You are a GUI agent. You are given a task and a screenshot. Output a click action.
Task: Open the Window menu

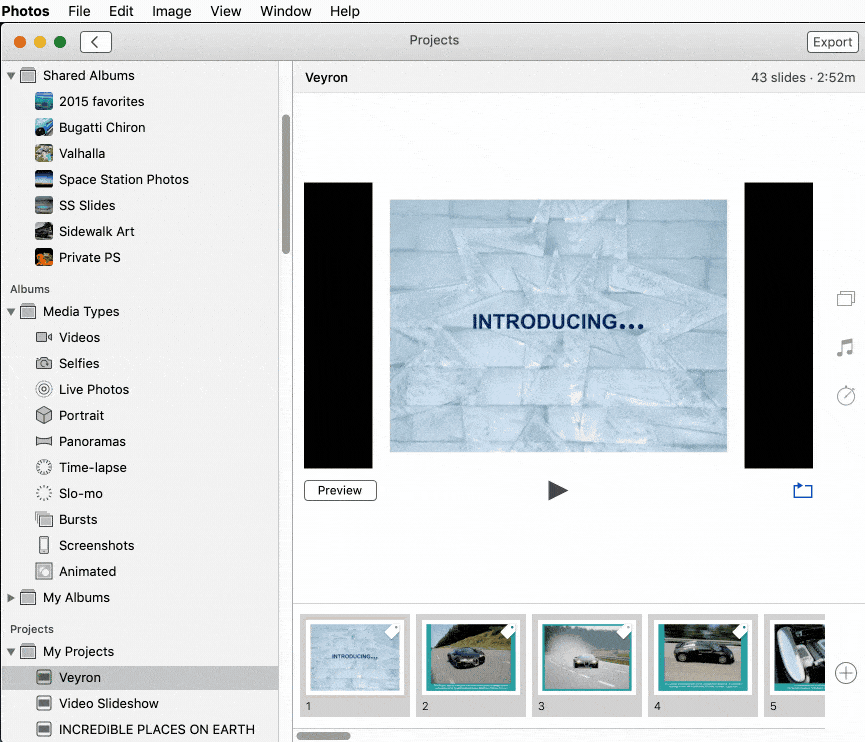(285, 11)
